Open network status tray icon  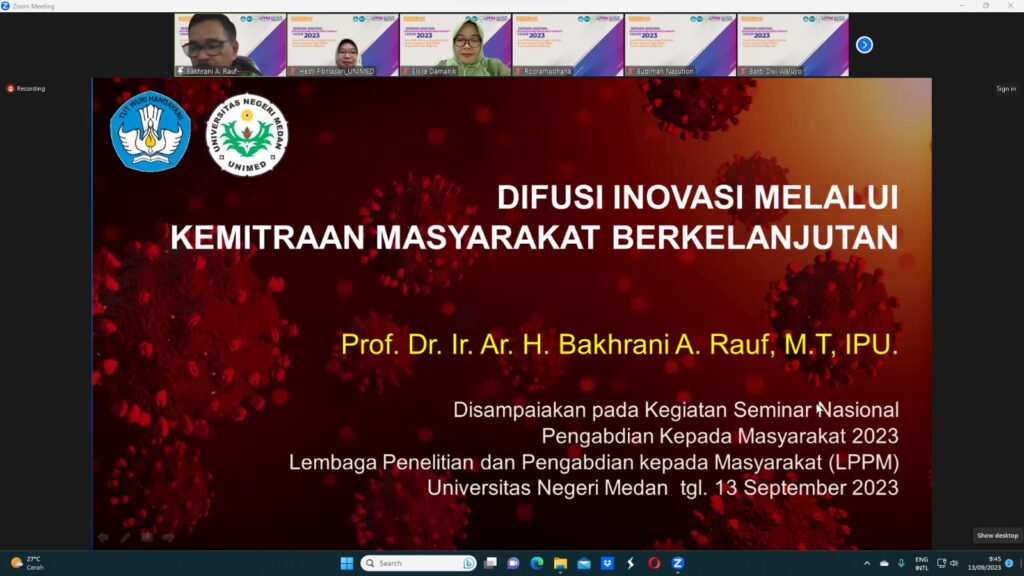click(941, 563)
